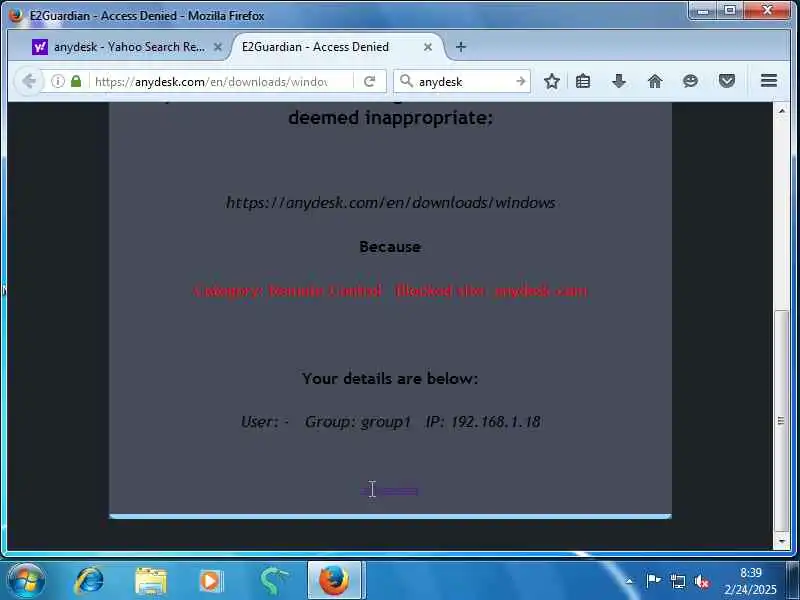The width and height of the screenshot is (800, 600).
Task: Click the smiley chat icon in toolbar
Action: point(690,81)
